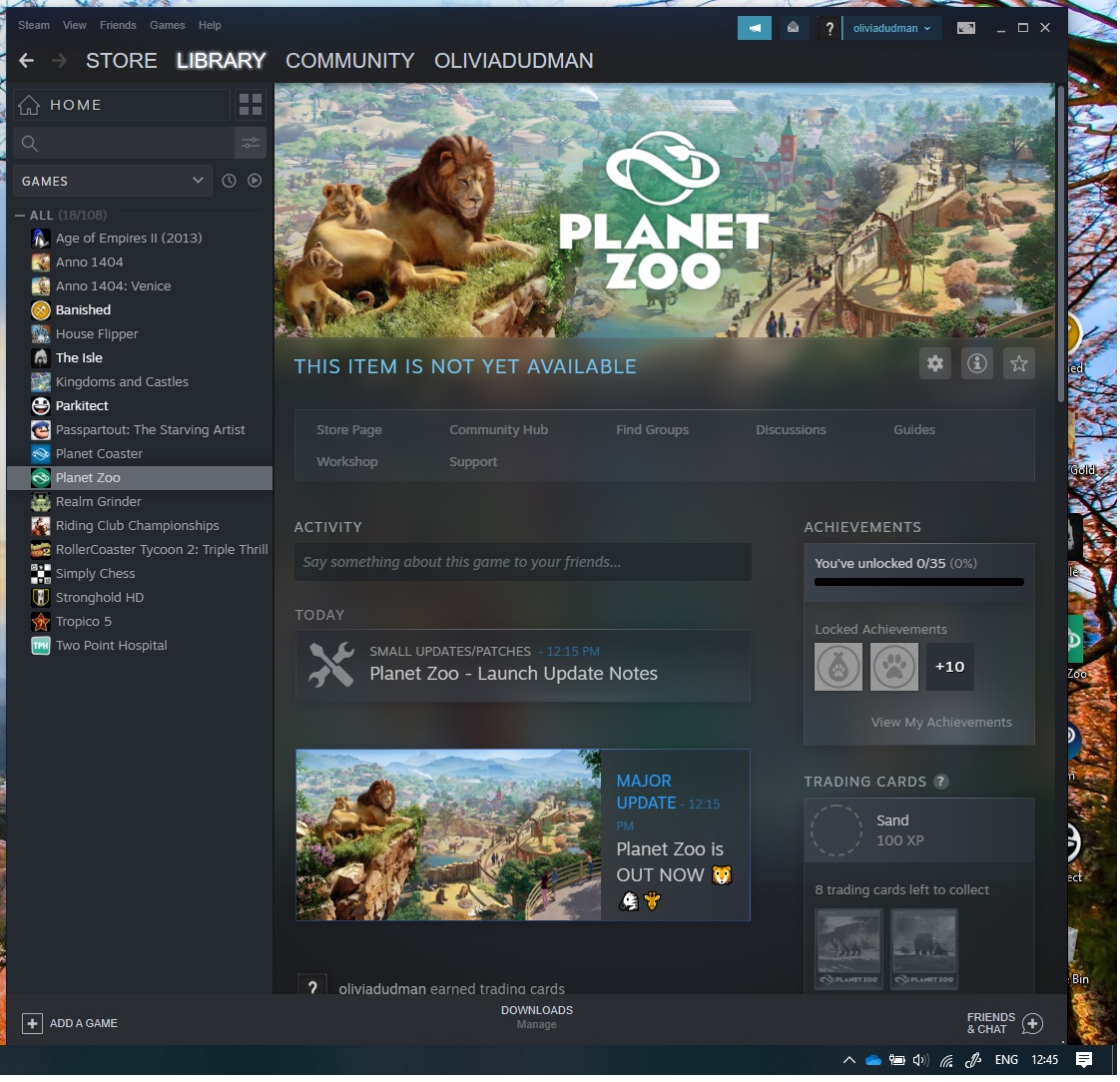Open the Friends menu
The height and width of the screenshot is (1082, 1120).
pyautogui.click(x=118, y=25)
